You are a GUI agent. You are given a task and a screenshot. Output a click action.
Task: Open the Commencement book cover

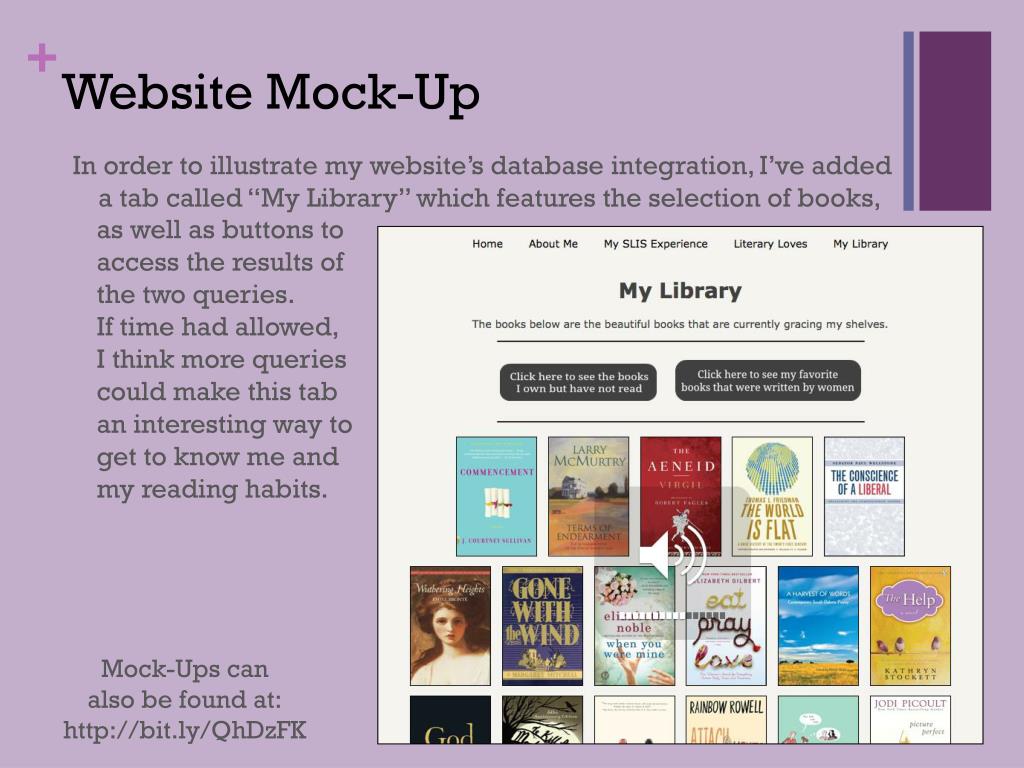(496, 496)
